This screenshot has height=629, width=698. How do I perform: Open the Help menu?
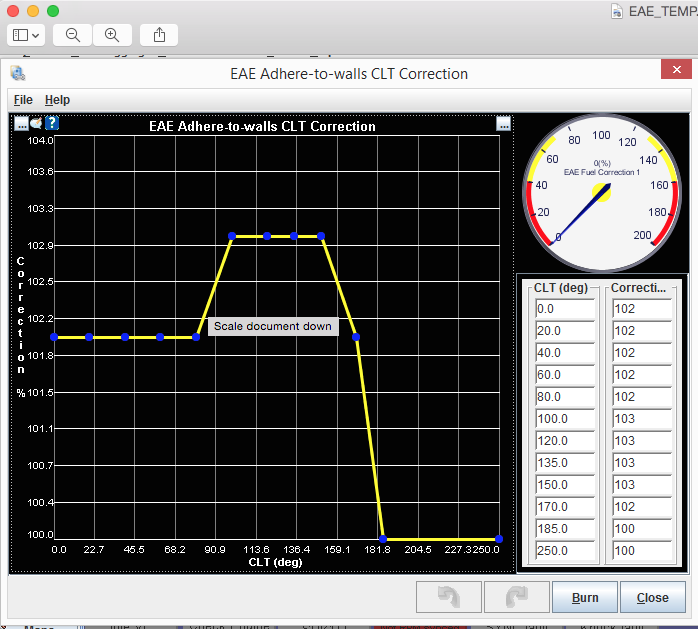tap(58, 100)
